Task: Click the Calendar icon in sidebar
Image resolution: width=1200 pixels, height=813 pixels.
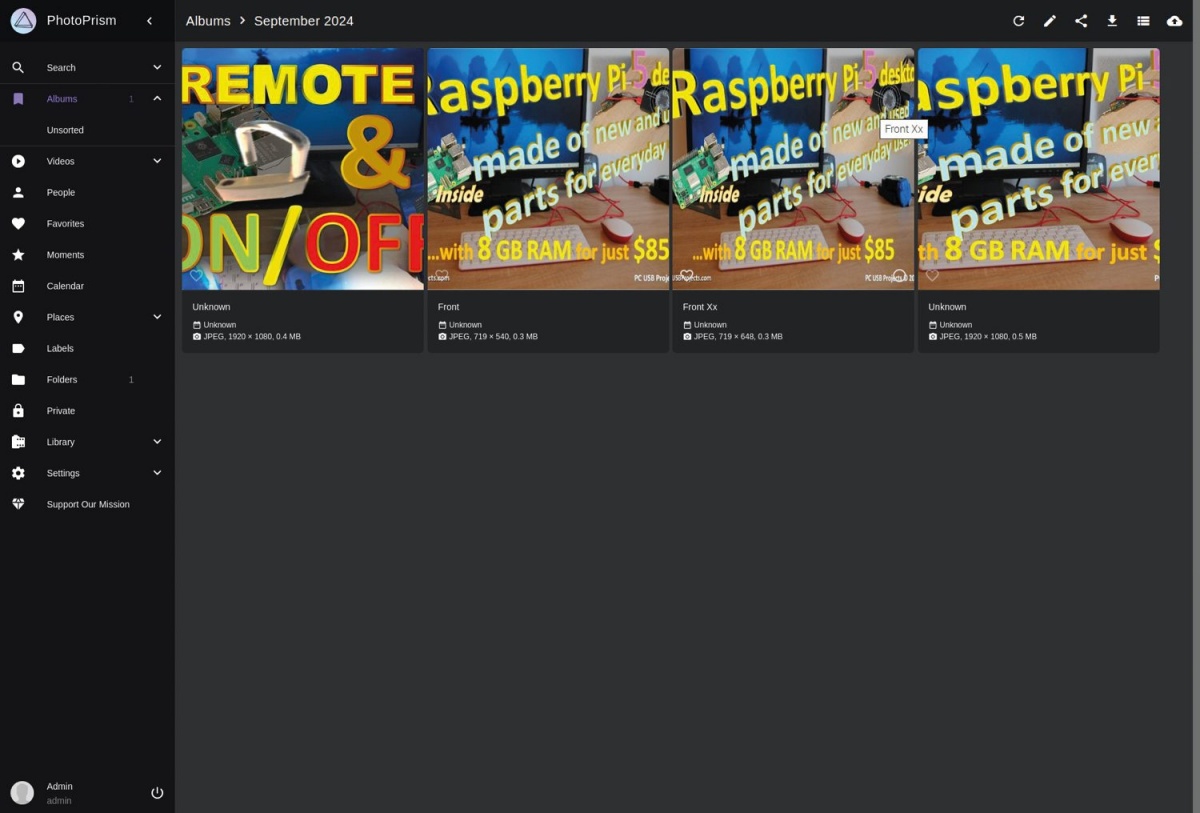Action: click(x=18, y=286)
